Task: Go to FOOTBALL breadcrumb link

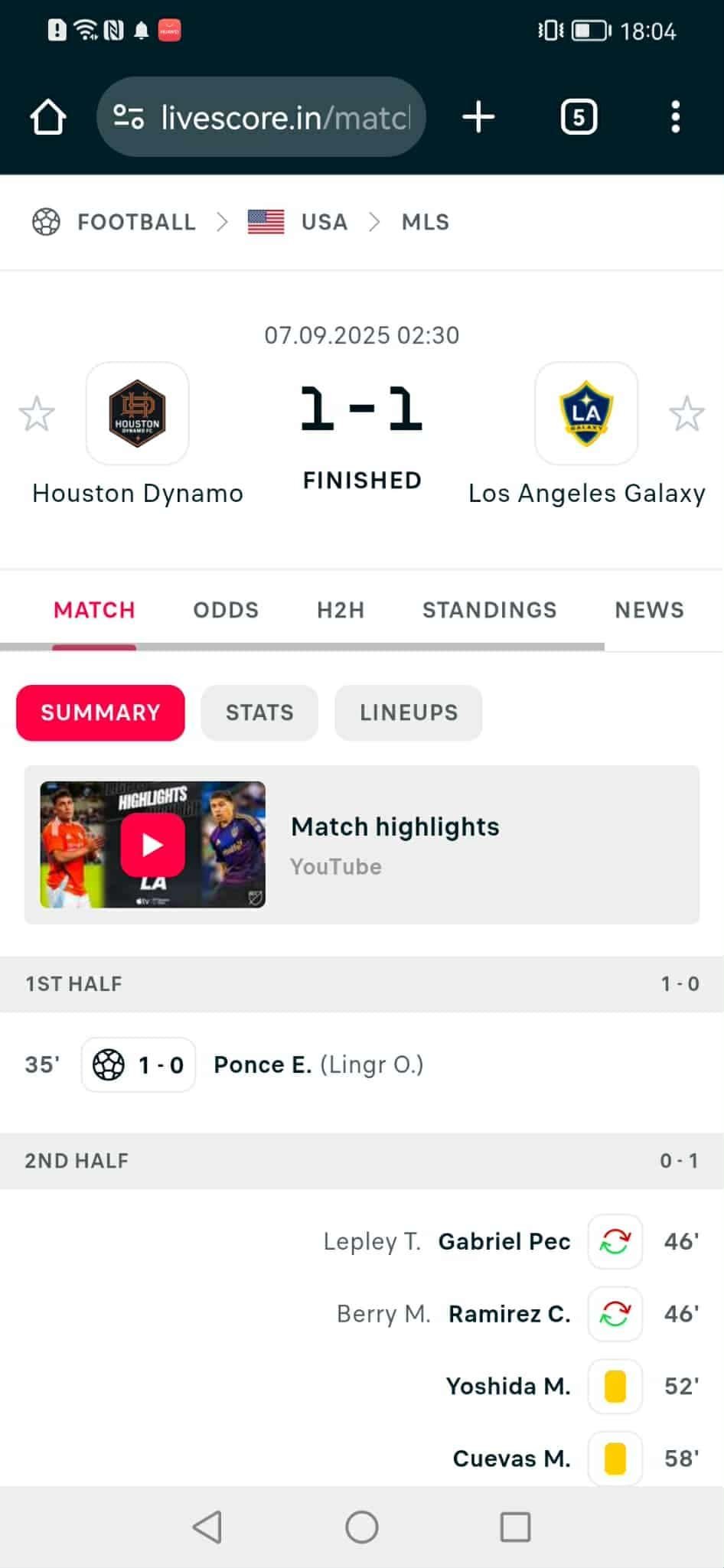Action: point(136,222)
